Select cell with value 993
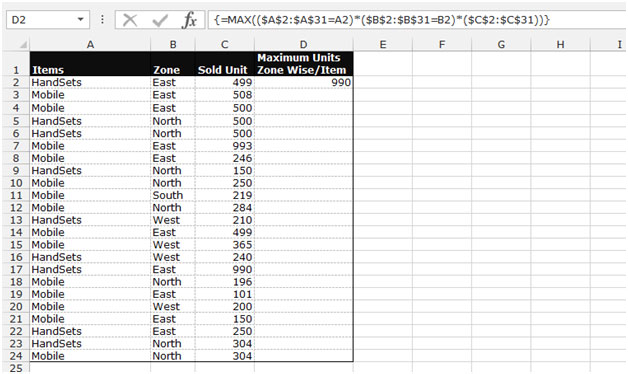 click(x=225, y=146)
